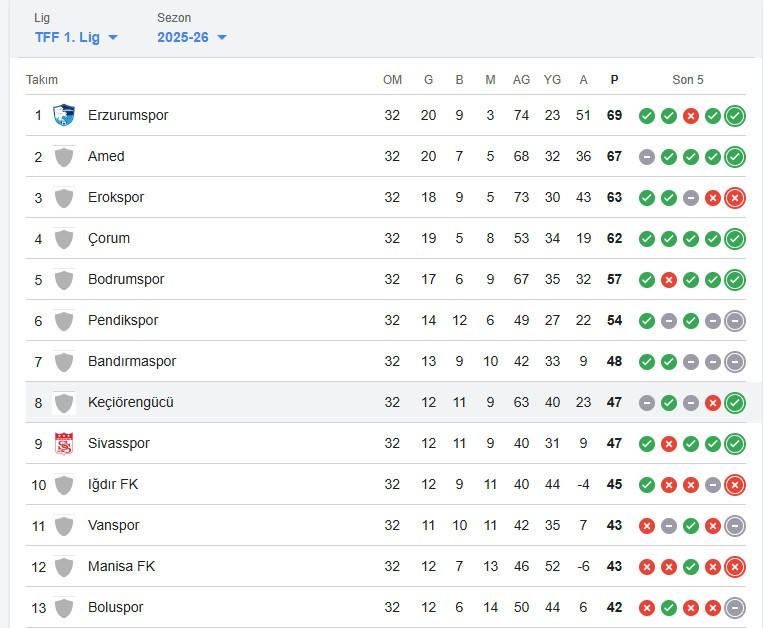Click Pendikspor's latest circled draw icon
This screenshot has width=763, height=628.
(735, 320)
